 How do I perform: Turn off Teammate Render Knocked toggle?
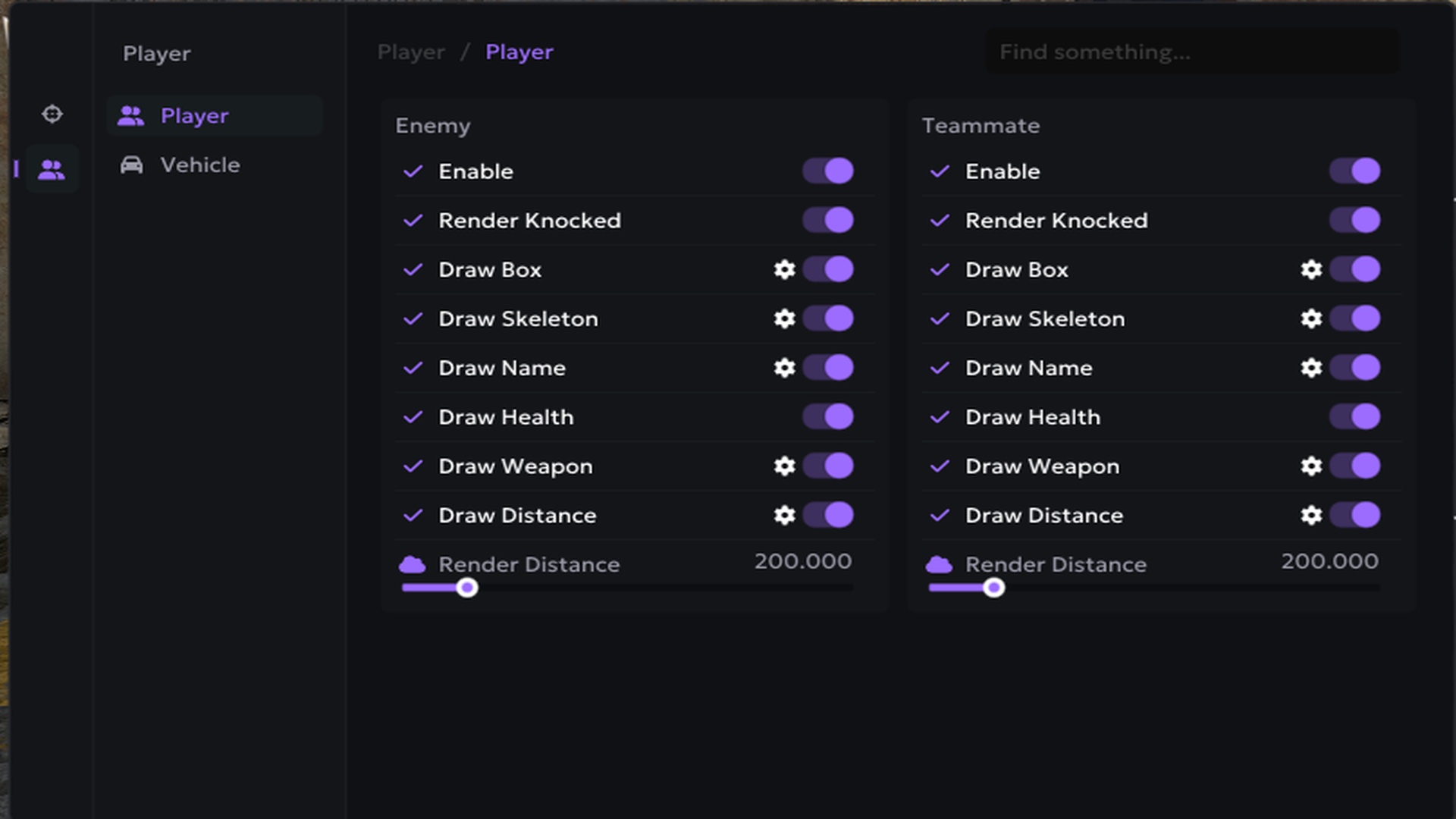pyautogui.click(x=1355, y=220)
